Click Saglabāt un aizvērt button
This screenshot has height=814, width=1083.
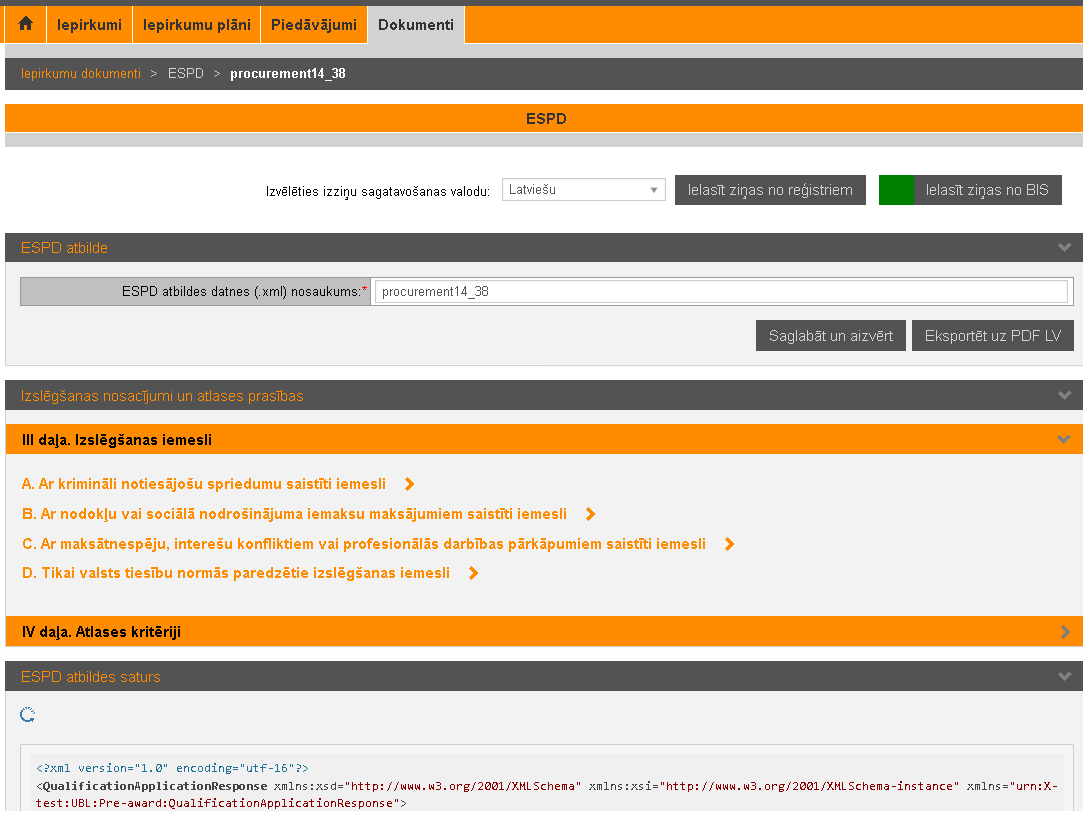coord(830,336)
